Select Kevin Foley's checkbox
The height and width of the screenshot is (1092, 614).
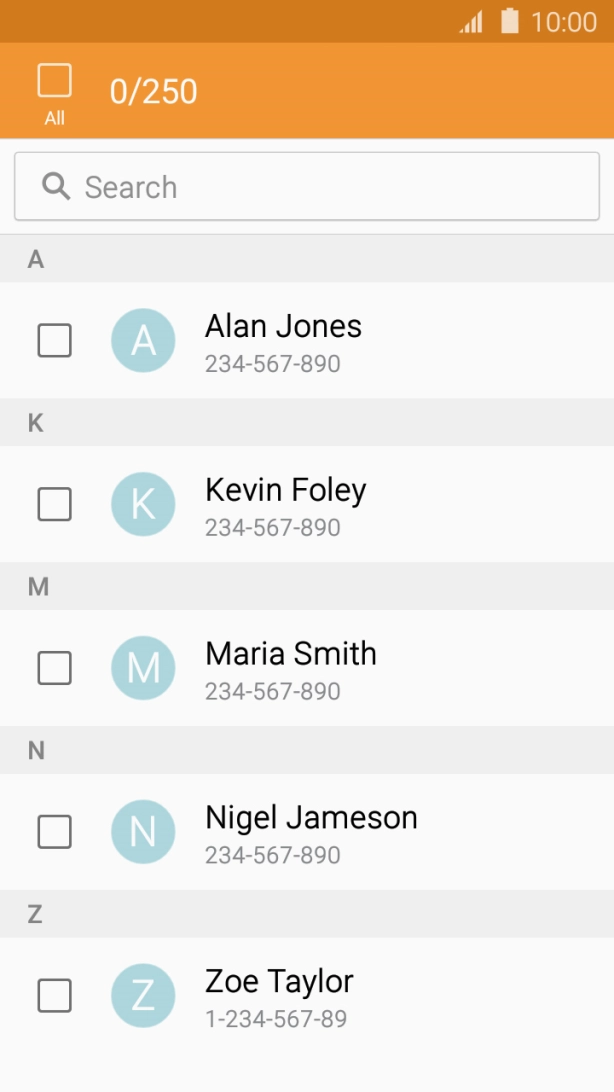click(x=54, y=504)
